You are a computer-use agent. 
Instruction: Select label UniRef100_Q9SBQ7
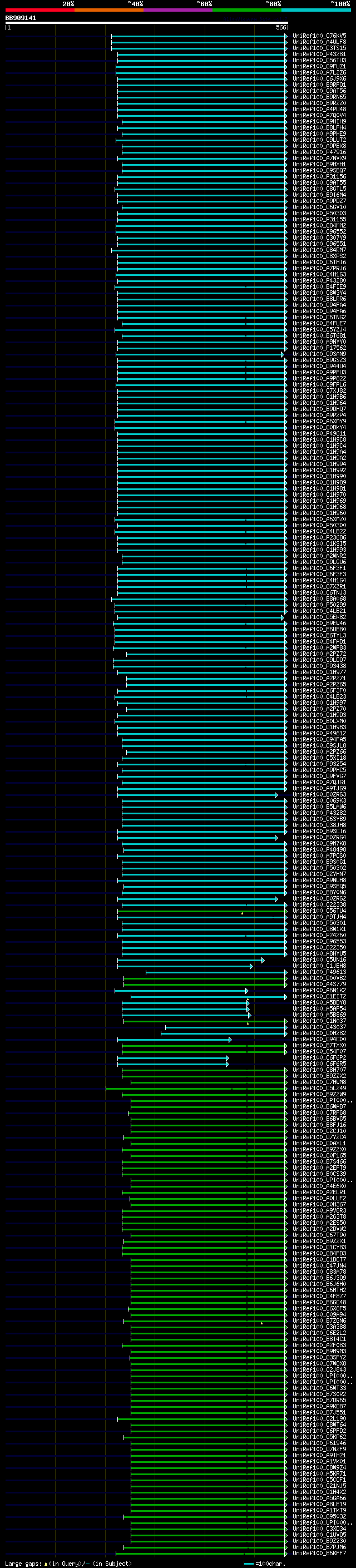(x=319, y=170)
